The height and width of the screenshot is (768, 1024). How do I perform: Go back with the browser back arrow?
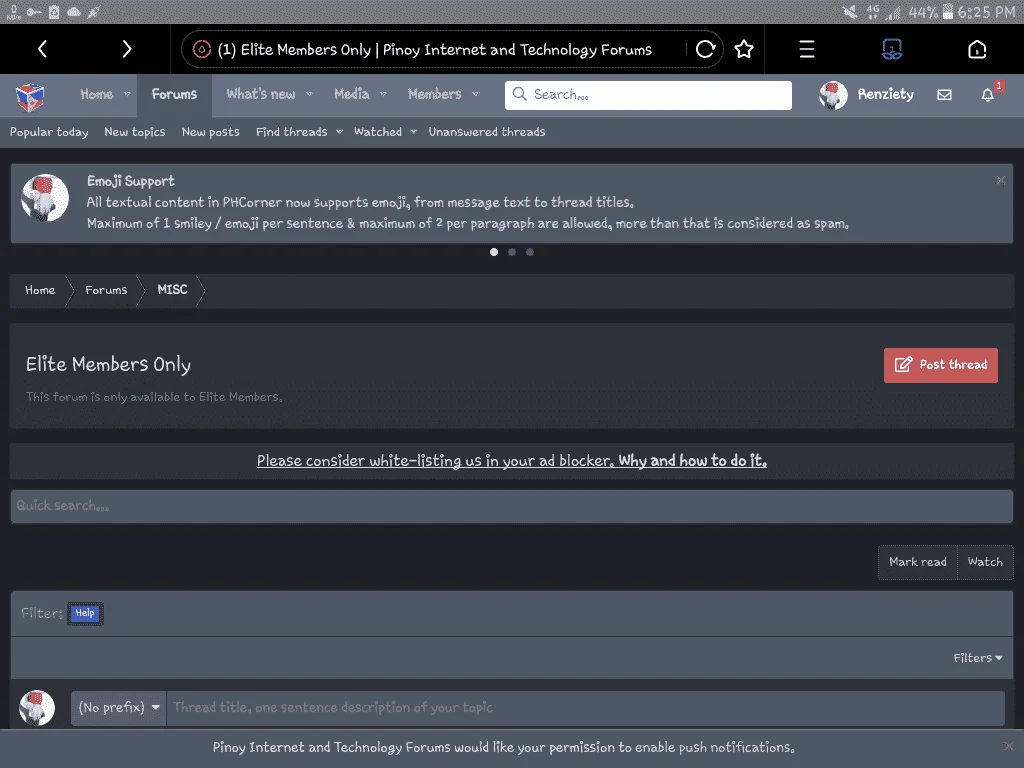click(x=42, y=49)
